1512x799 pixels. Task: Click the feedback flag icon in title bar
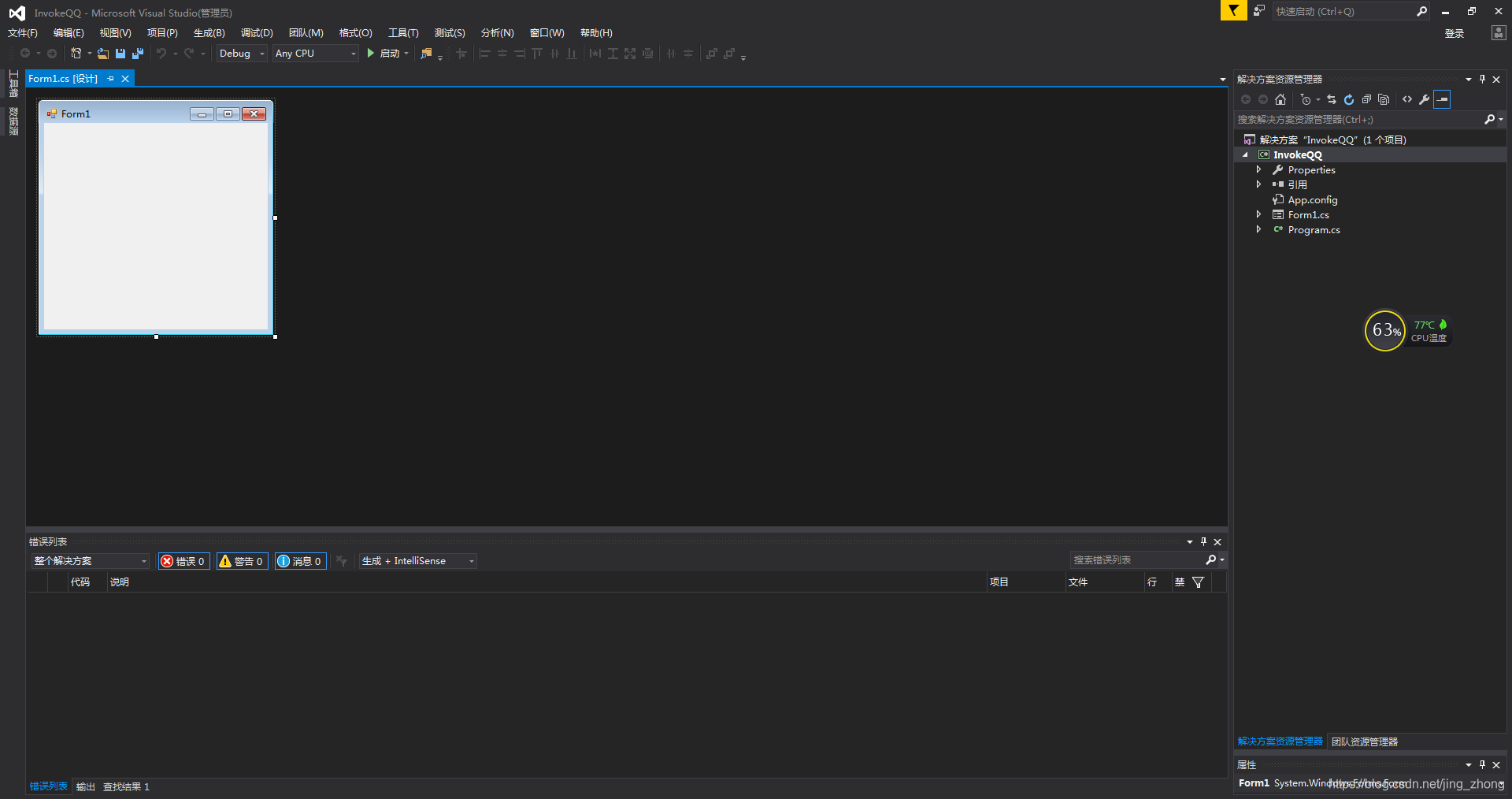click(1233, 11)
